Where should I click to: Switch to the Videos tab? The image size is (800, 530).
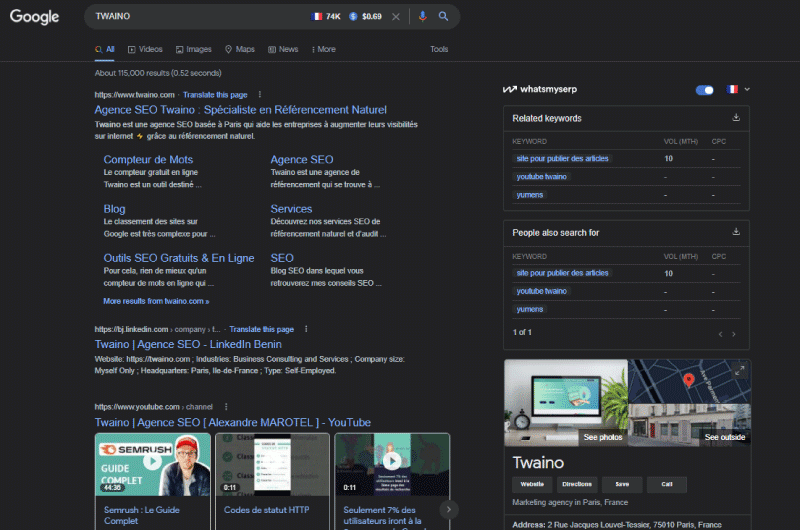tap(145, 49)
